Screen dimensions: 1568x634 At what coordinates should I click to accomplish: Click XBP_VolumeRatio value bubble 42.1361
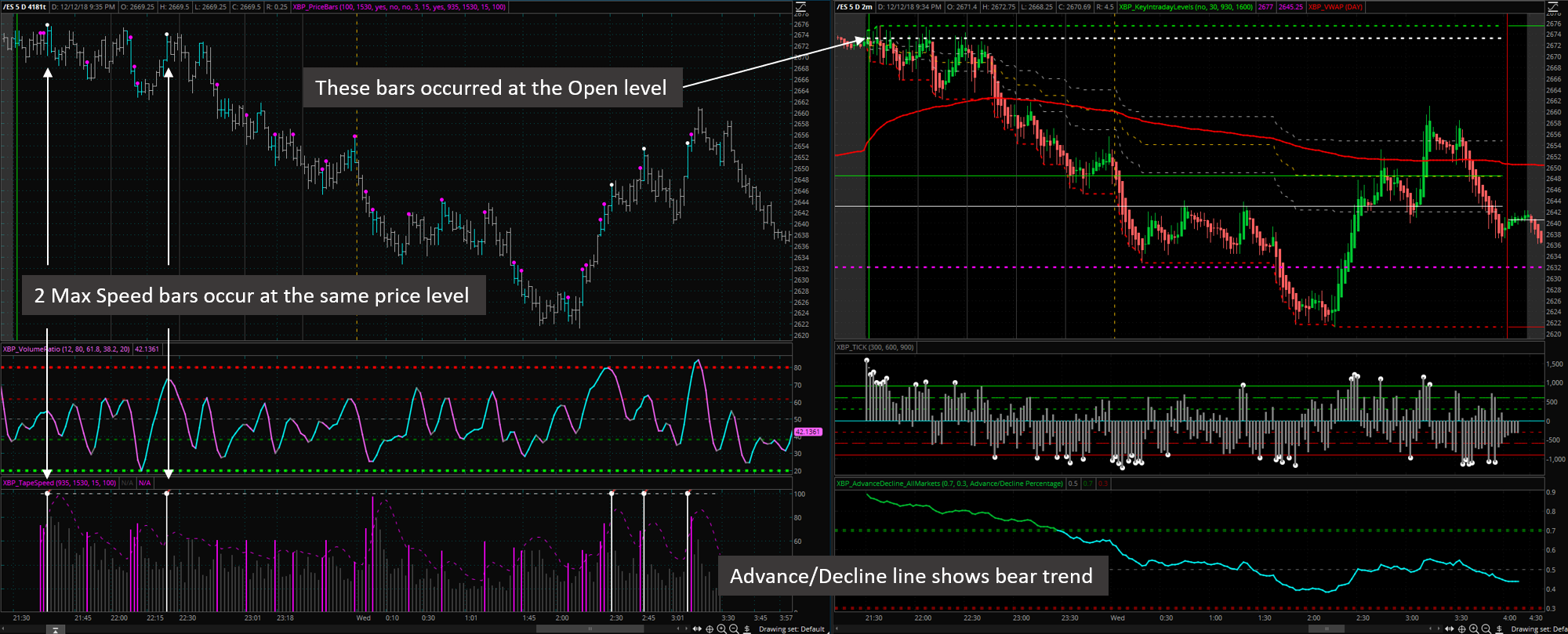pos(807,432)
